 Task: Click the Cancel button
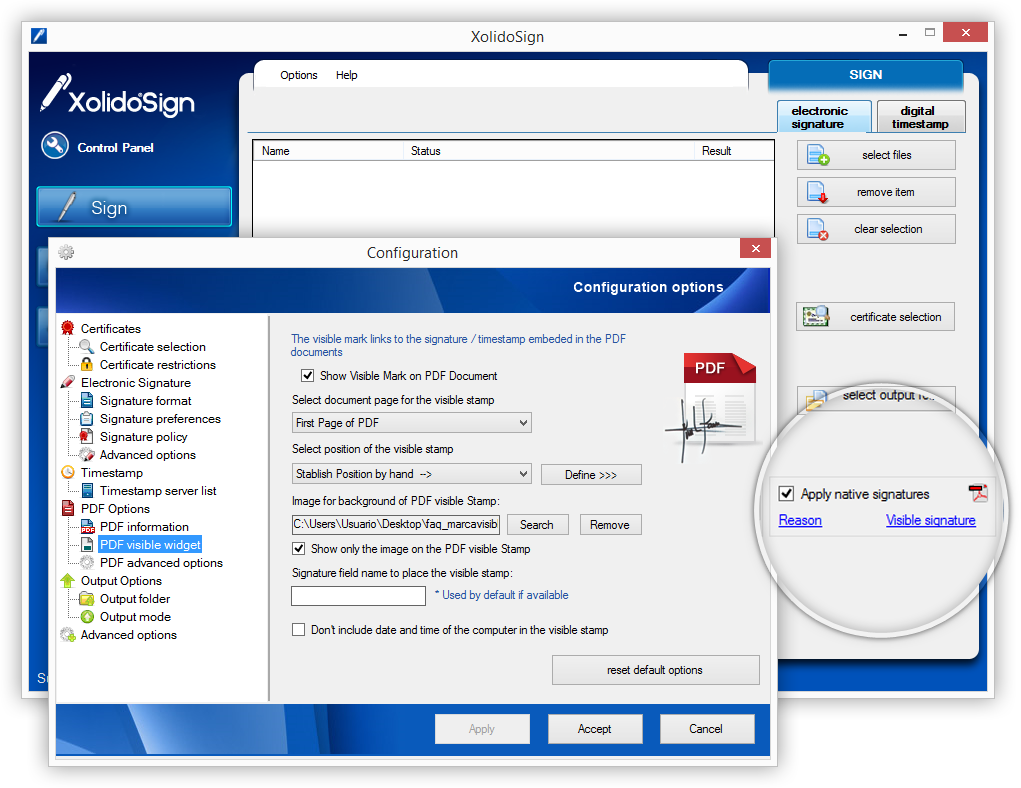coord(706,729)
